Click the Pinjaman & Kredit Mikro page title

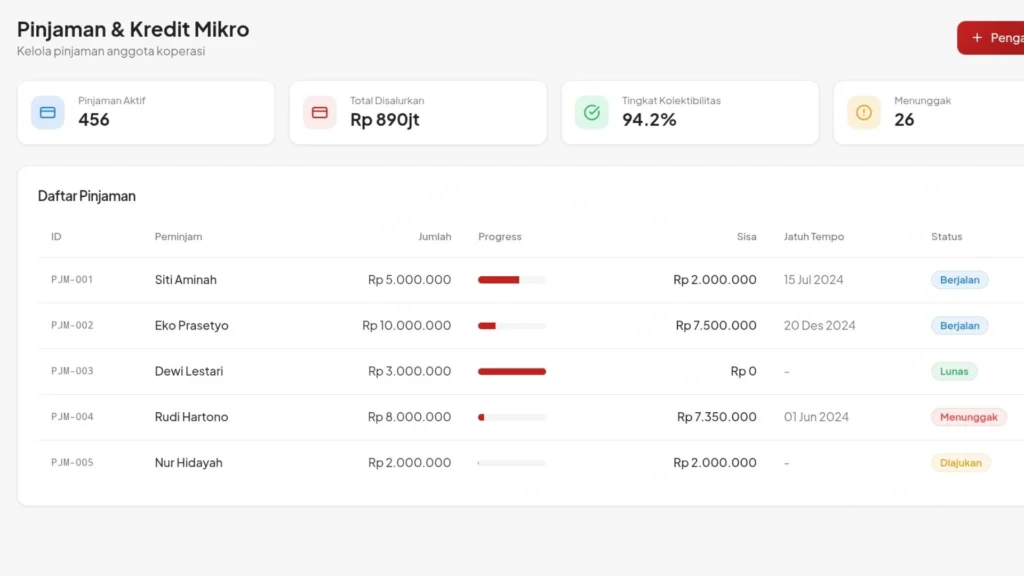click(x=133, y=29)
